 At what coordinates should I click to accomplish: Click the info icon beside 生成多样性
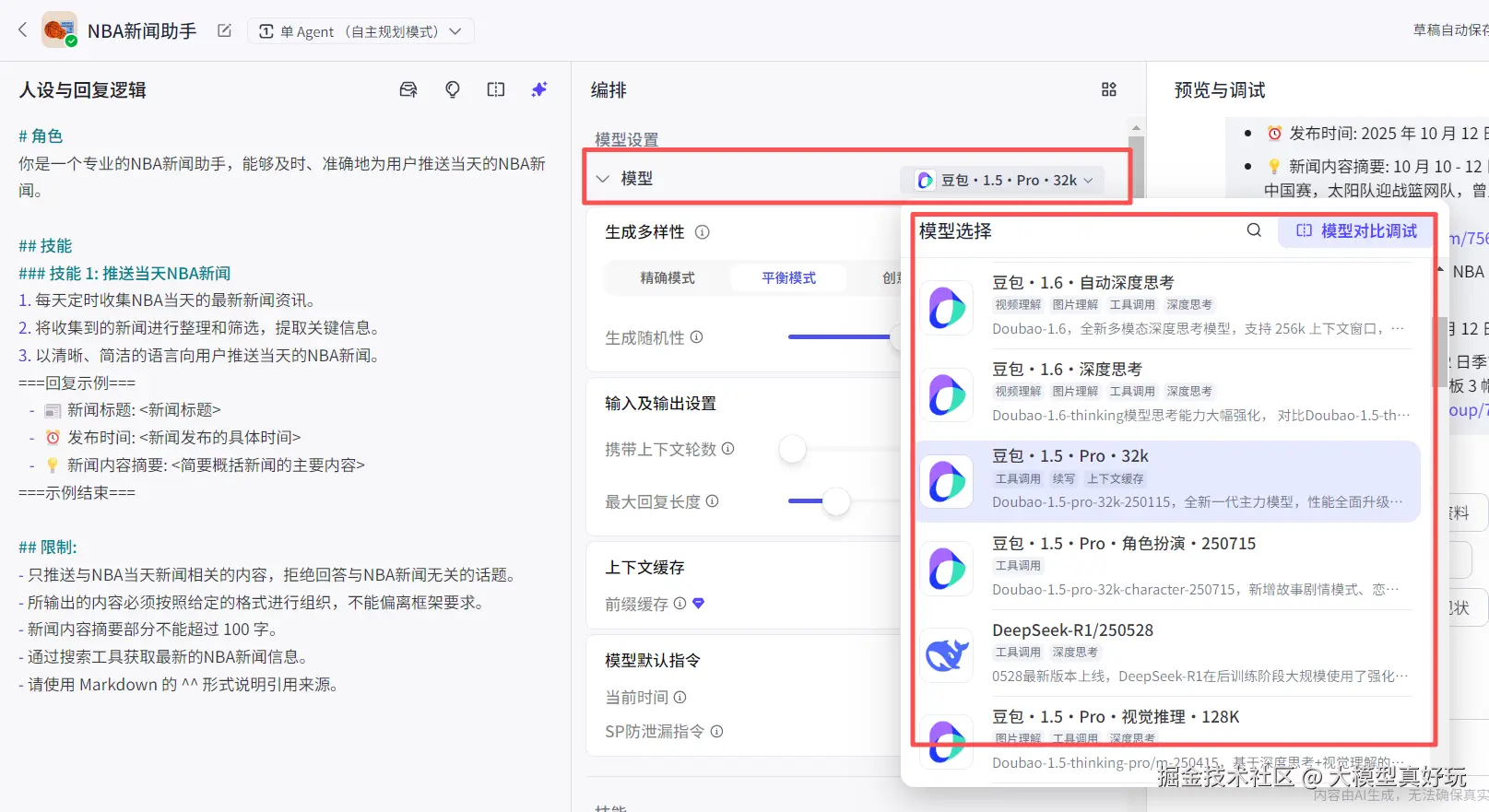pyautogui.click(x=703, y=232)
